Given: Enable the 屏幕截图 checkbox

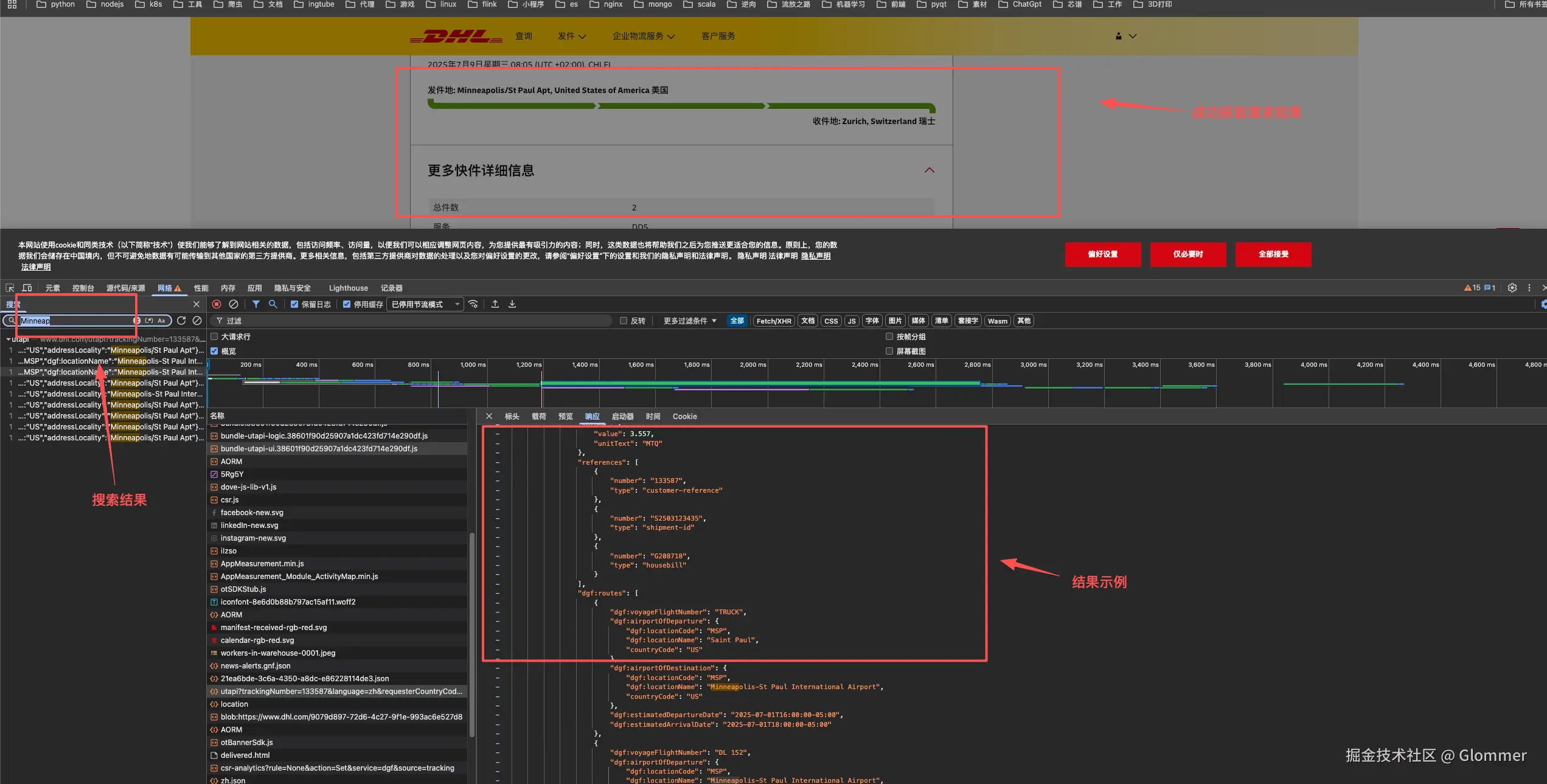Looking at the screenshot, I should pos(889,351).
